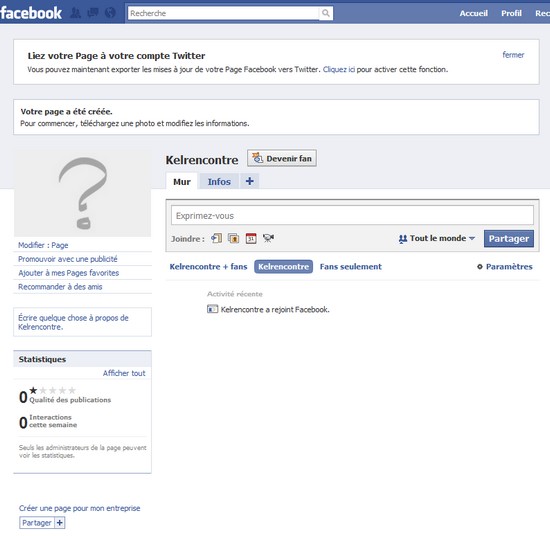Screen dimensions: 550x536
Task: Click the question mark profile picture
Action: (x=82, y=192)
